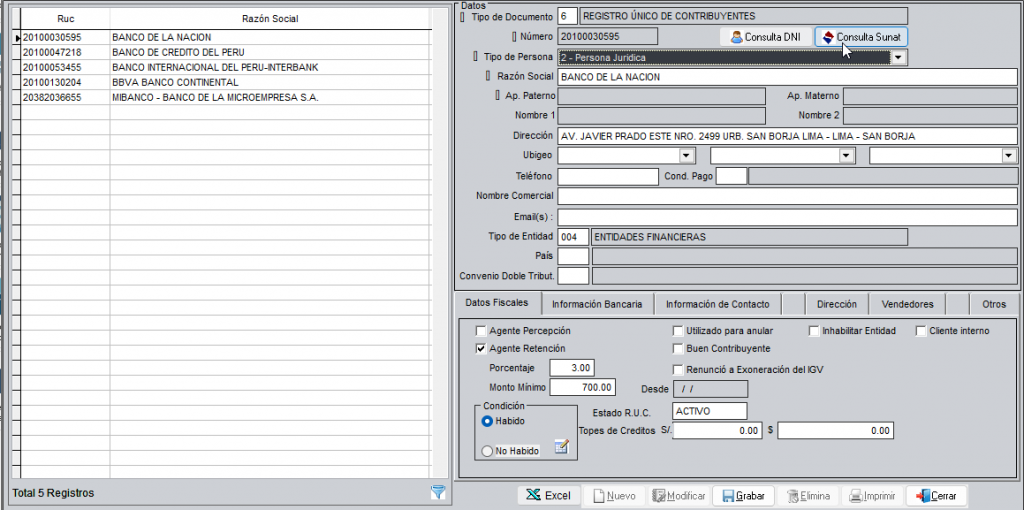
Task: Select the Habido radio option
Action: pyautogui.click(x=487, y=421)
